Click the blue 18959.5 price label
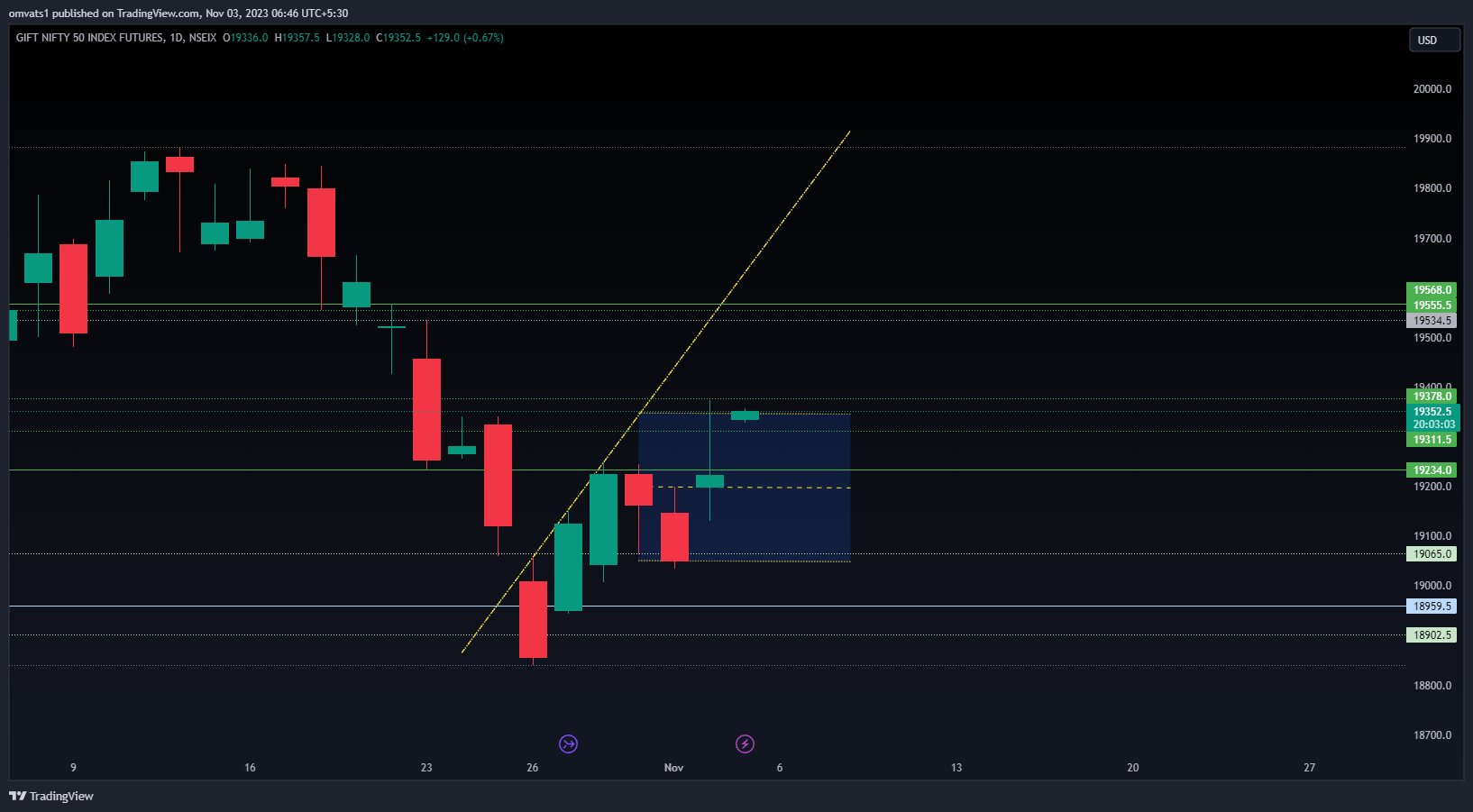Screen dimensions: 1473x812 point(1432,607)
